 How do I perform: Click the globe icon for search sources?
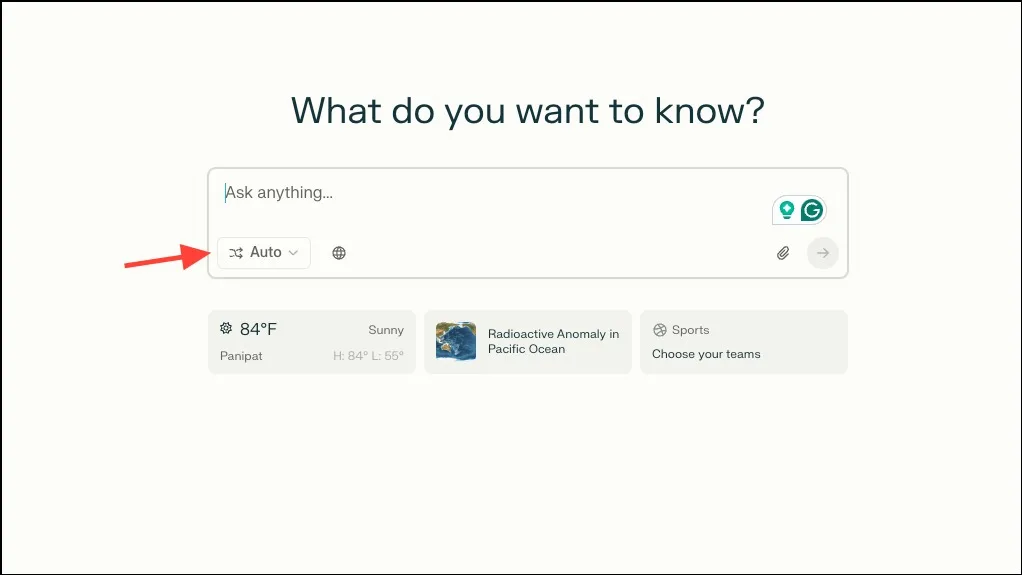coord(339,253)
